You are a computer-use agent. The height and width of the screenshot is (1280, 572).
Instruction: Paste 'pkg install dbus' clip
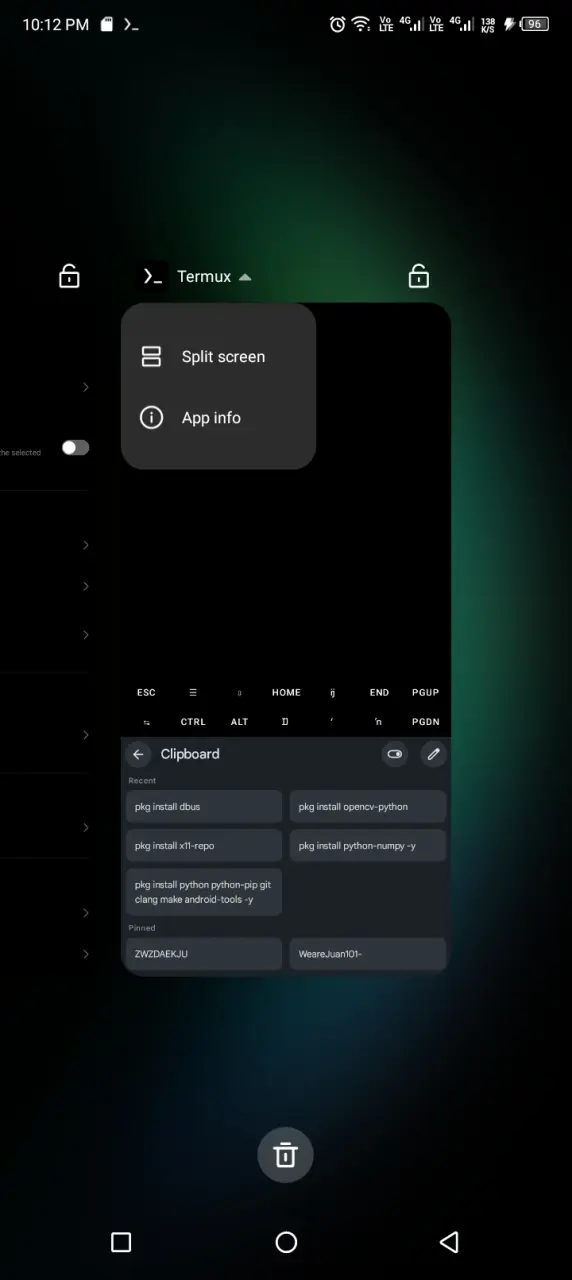click(204, 807)
